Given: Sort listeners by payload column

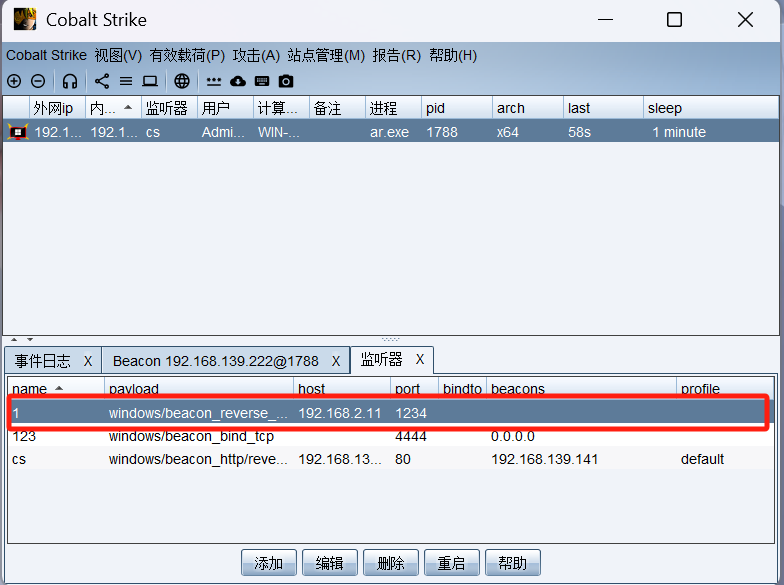Looking at the screenshot, I should click(199, 388).
